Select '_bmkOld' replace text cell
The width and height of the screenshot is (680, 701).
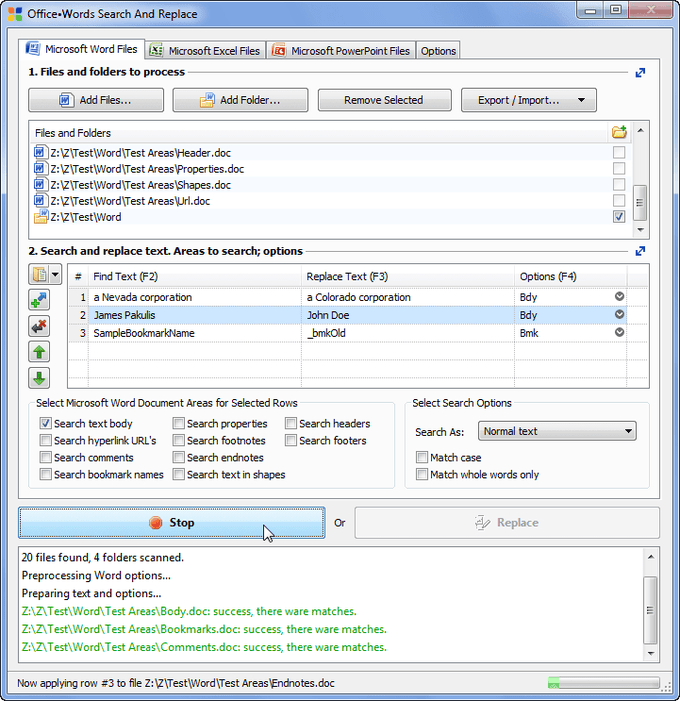pos(408,333)
